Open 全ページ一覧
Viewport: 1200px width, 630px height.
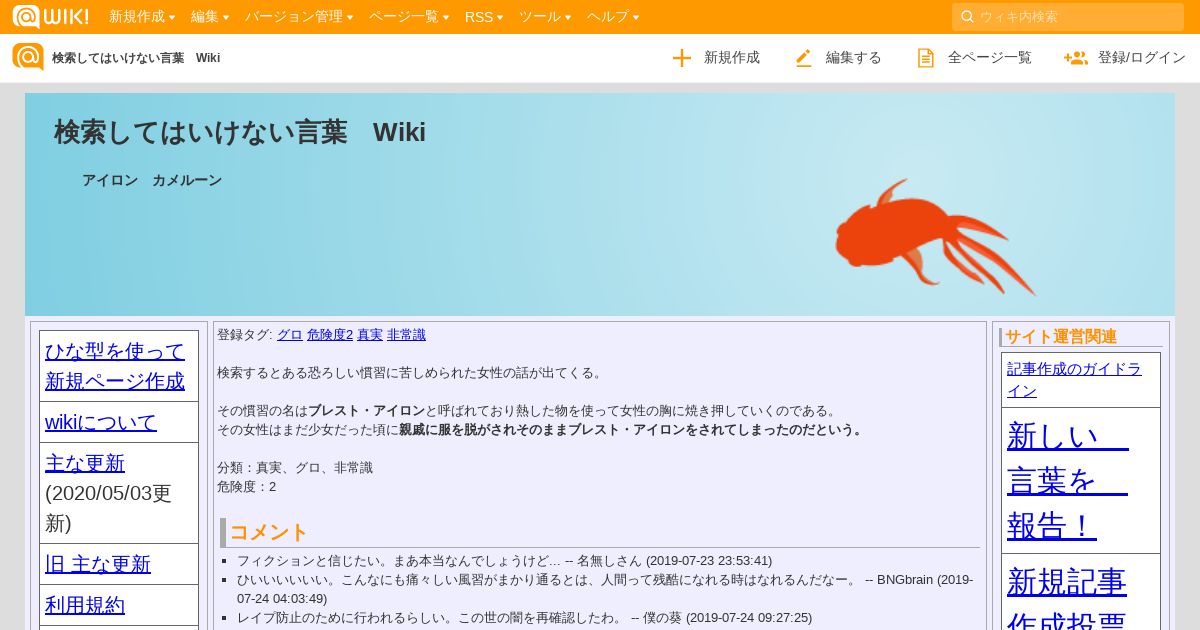[x=974, y=58]
